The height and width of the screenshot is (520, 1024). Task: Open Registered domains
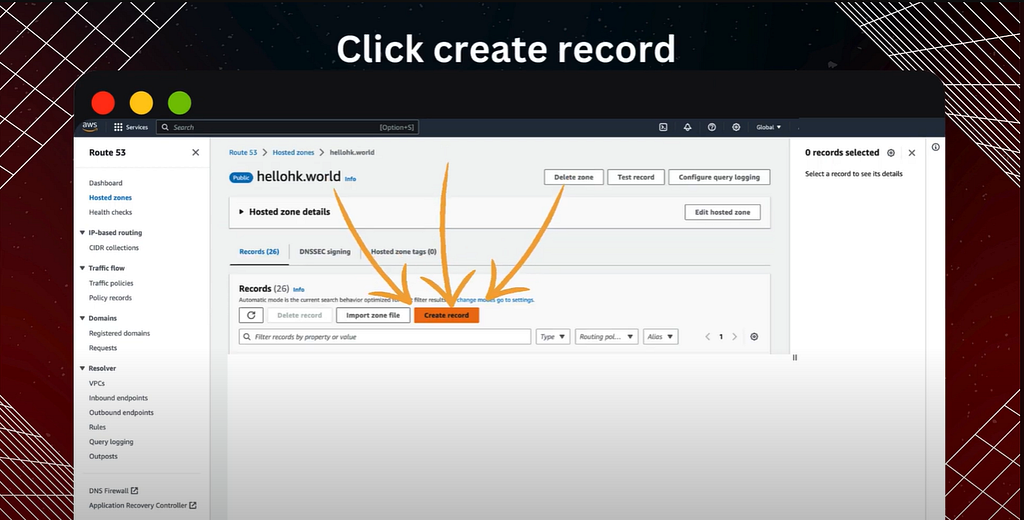pyautogui.click(x=120, y=333)
